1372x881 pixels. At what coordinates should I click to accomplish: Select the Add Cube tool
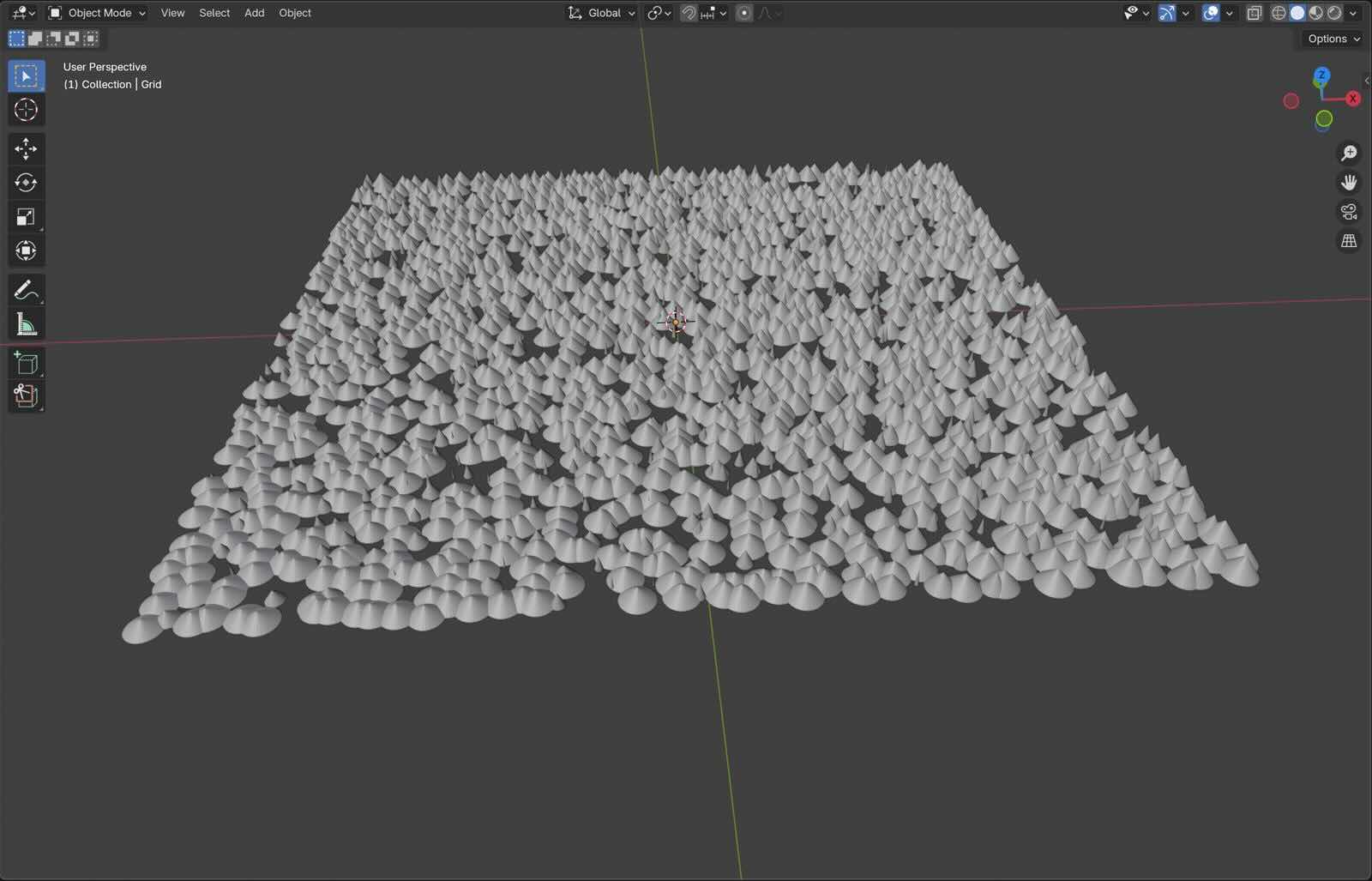(x=26, y=363)
